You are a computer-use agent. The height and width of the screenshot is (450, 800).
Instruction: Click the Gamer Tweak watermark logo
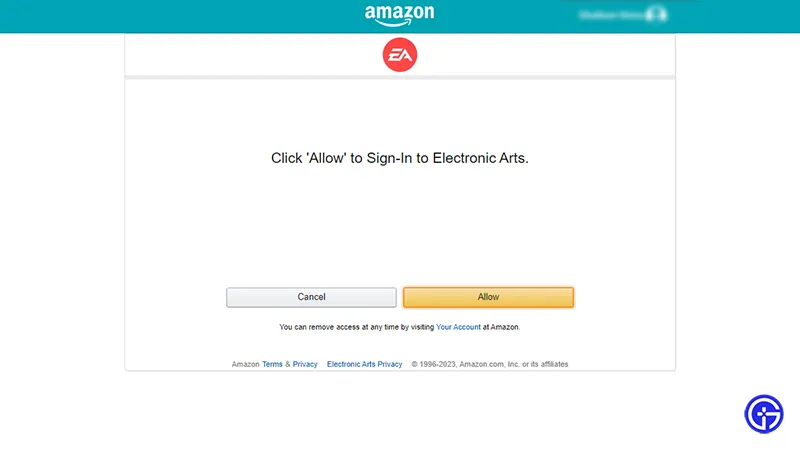click(x=764, y=414)
